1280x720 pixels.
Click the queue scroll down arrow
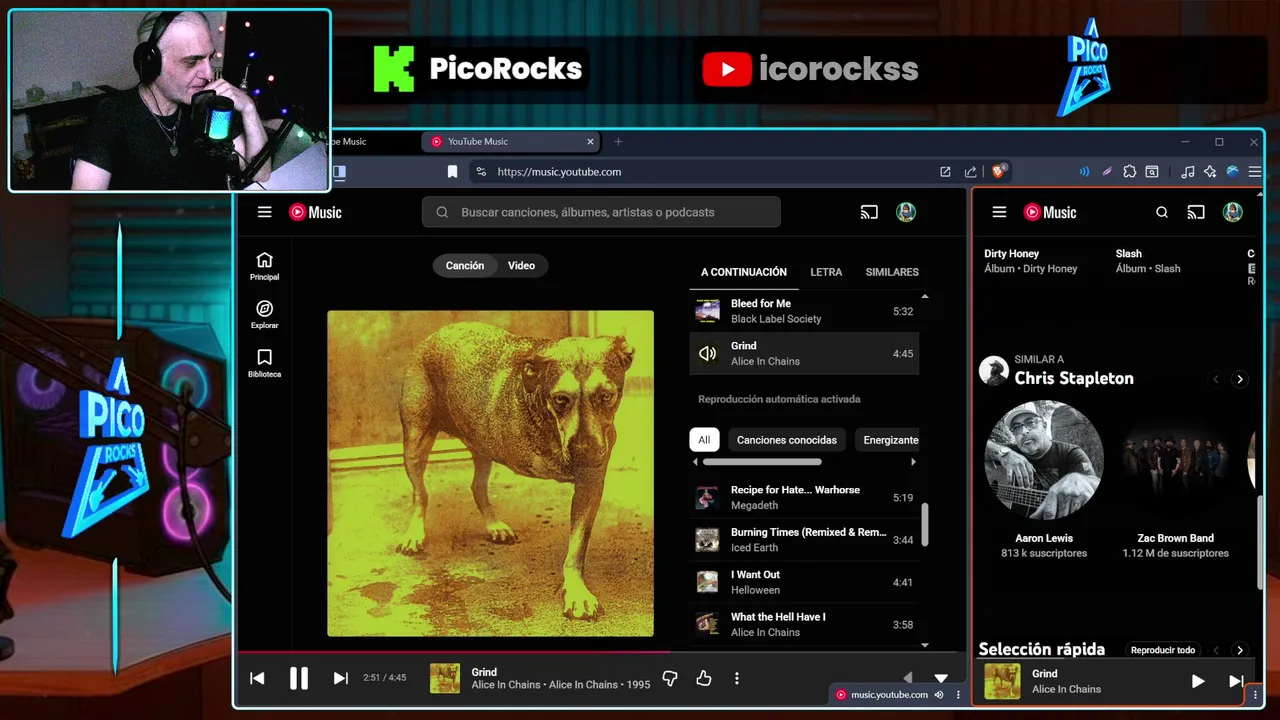(924, 645)
